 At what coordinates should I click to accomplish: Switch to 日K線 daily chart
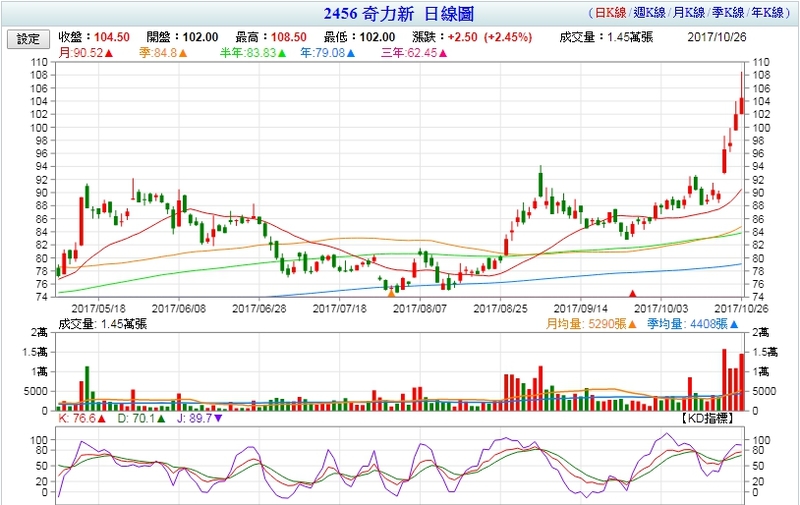click(x=608, y=13)
